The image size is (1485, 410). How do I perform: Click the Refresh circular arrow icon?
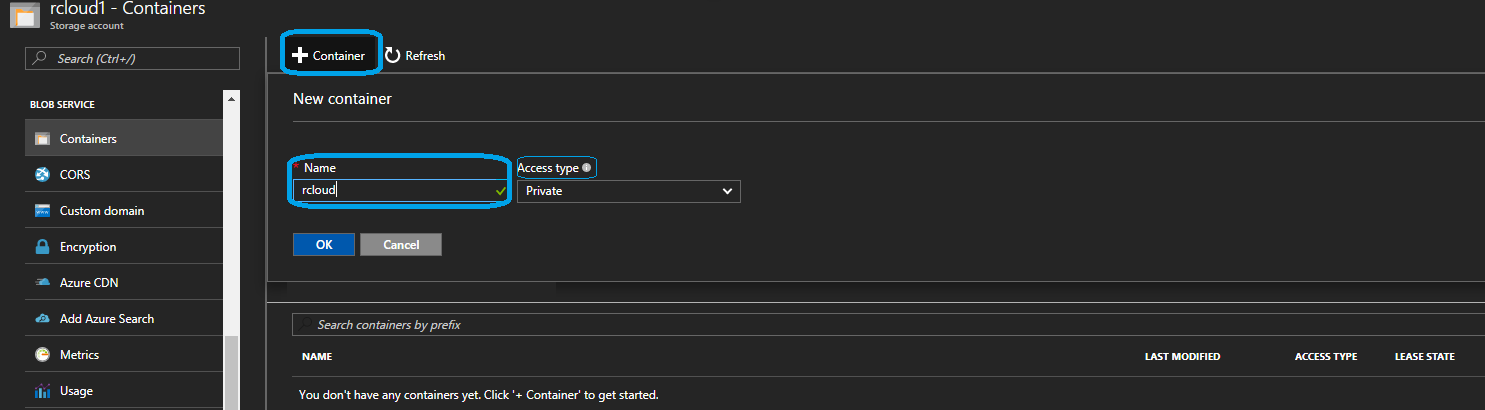(393, 56)
